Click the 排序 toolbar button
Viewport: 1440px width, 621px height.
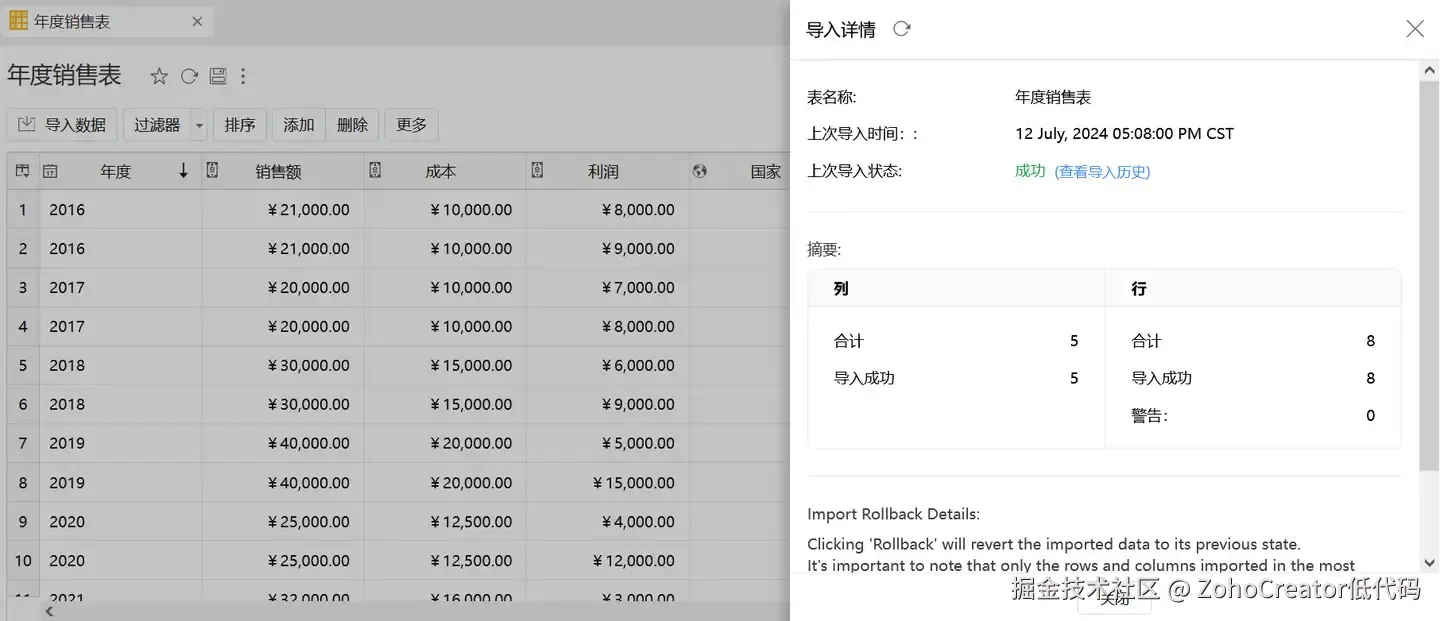(240, 125)
